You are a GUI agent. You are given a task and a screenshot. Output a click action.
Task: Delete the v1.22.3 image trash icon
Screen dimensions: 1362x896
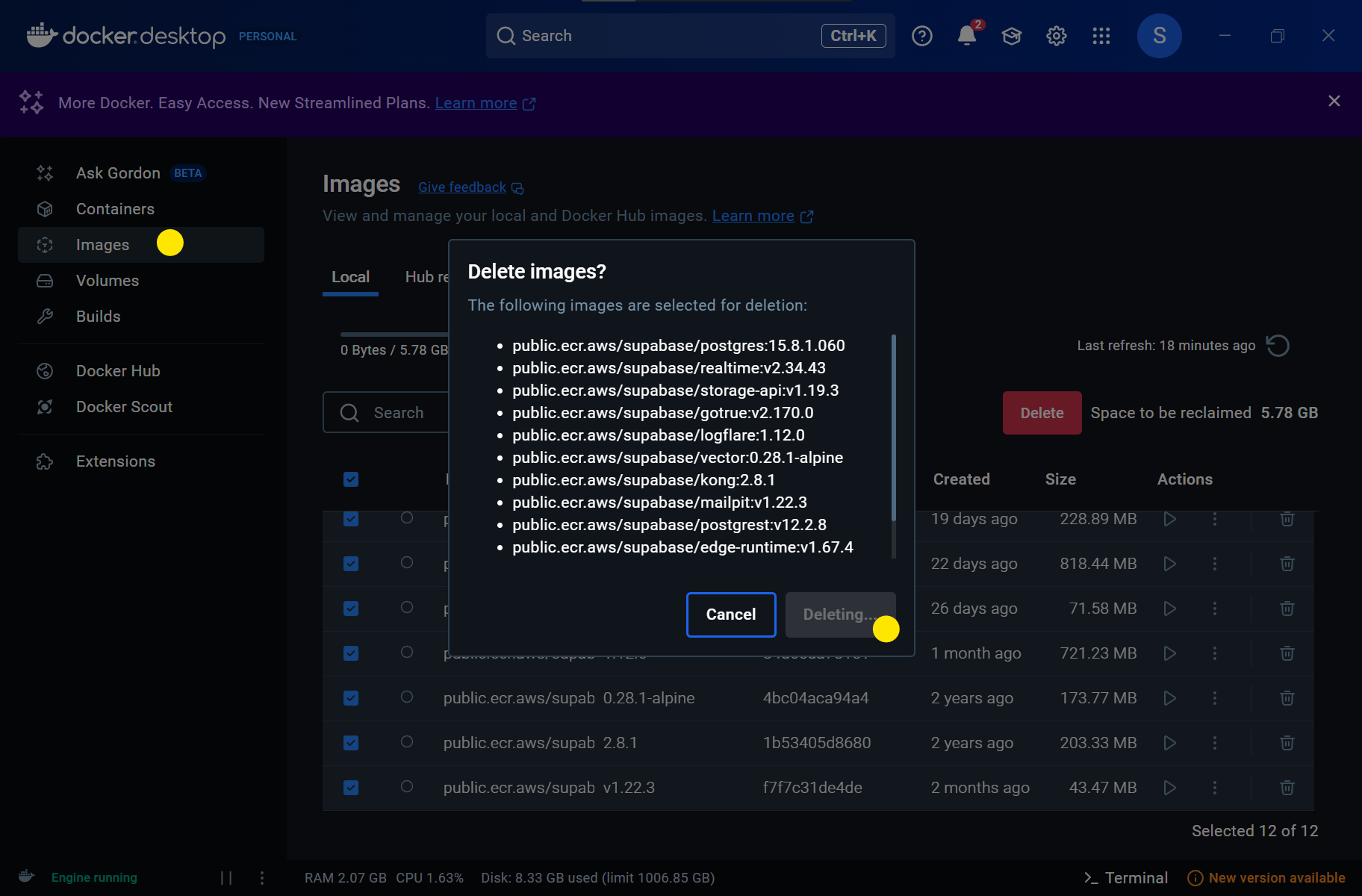pyautogui.click(x=1287, y=788)
